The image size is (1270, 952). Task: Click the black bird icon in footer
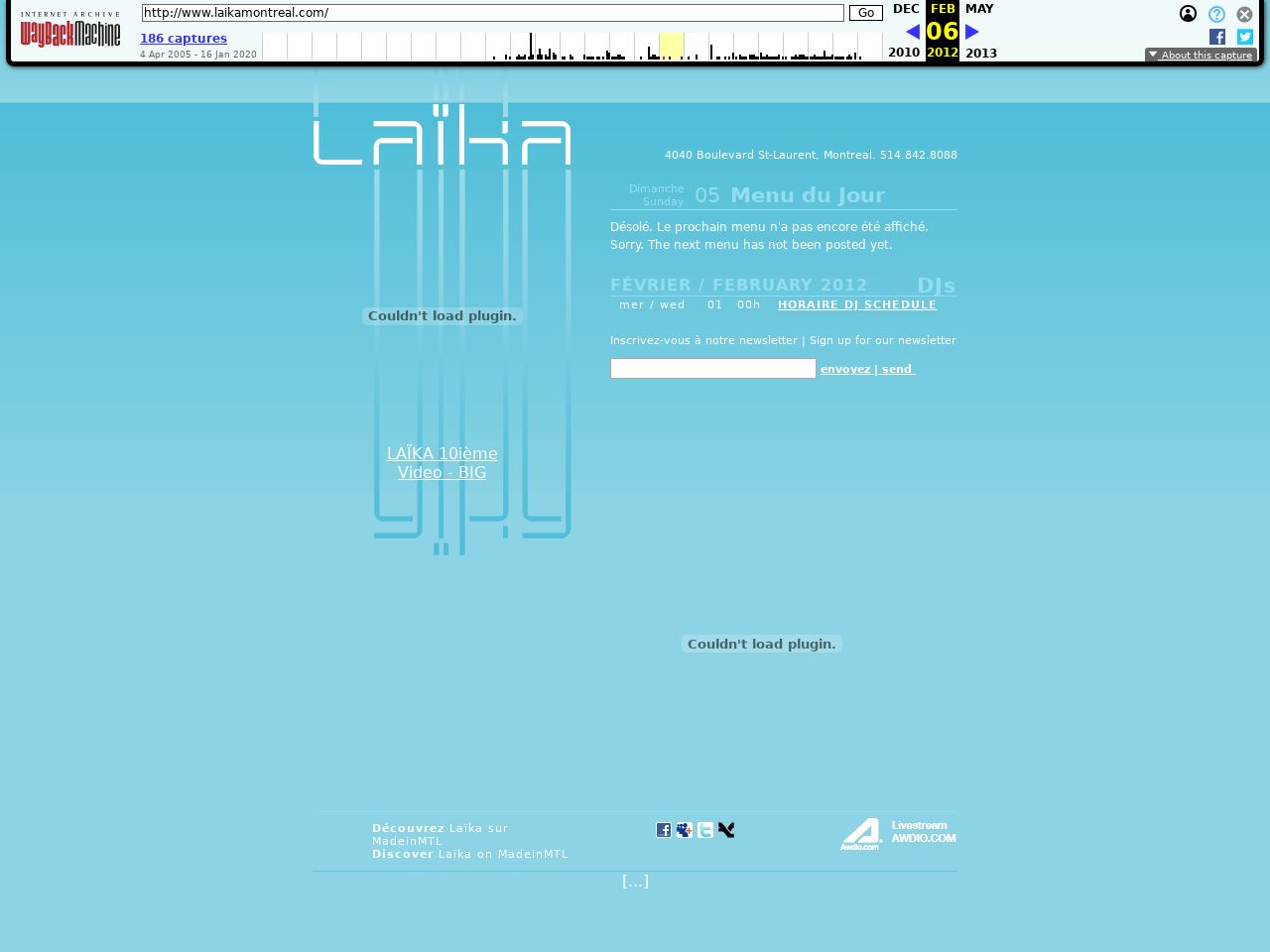click(x=726, y=830)
